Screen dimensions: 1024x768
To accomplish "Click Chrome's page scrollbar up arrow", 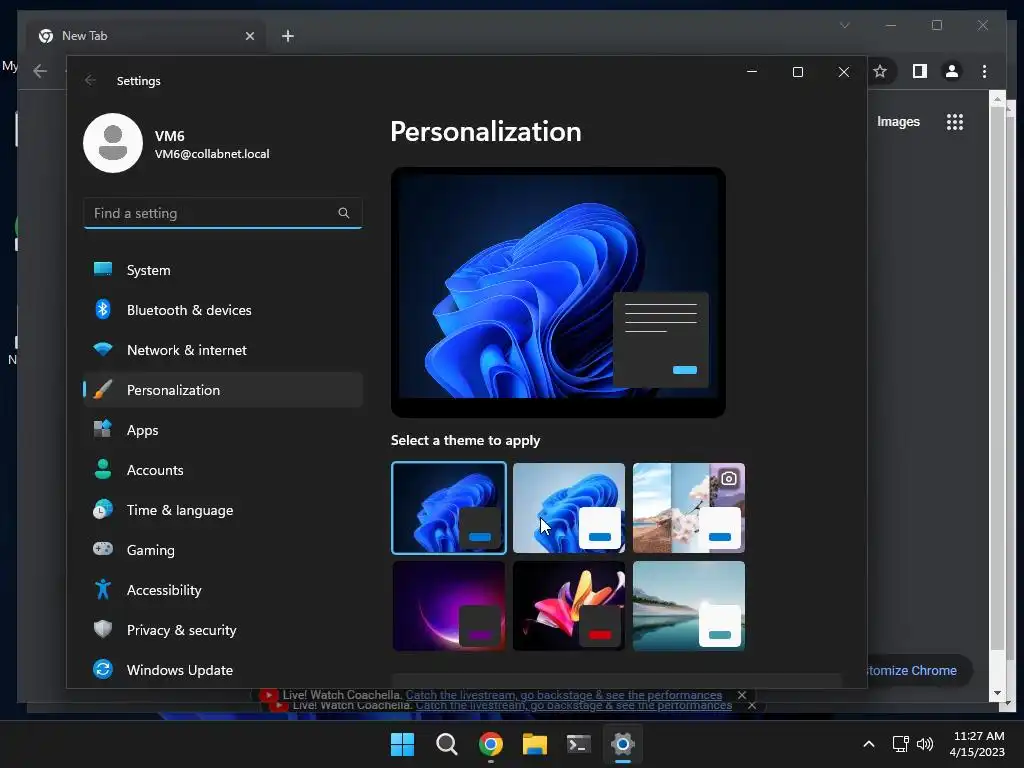I will pos(997,100).
